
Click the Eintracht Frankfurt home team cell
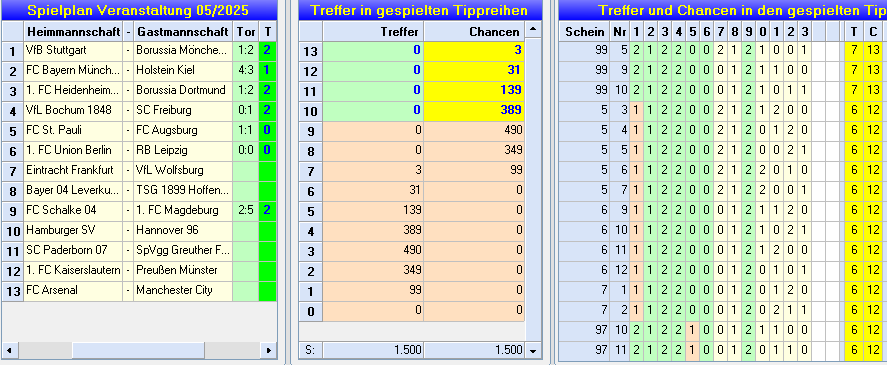point(73,170)
